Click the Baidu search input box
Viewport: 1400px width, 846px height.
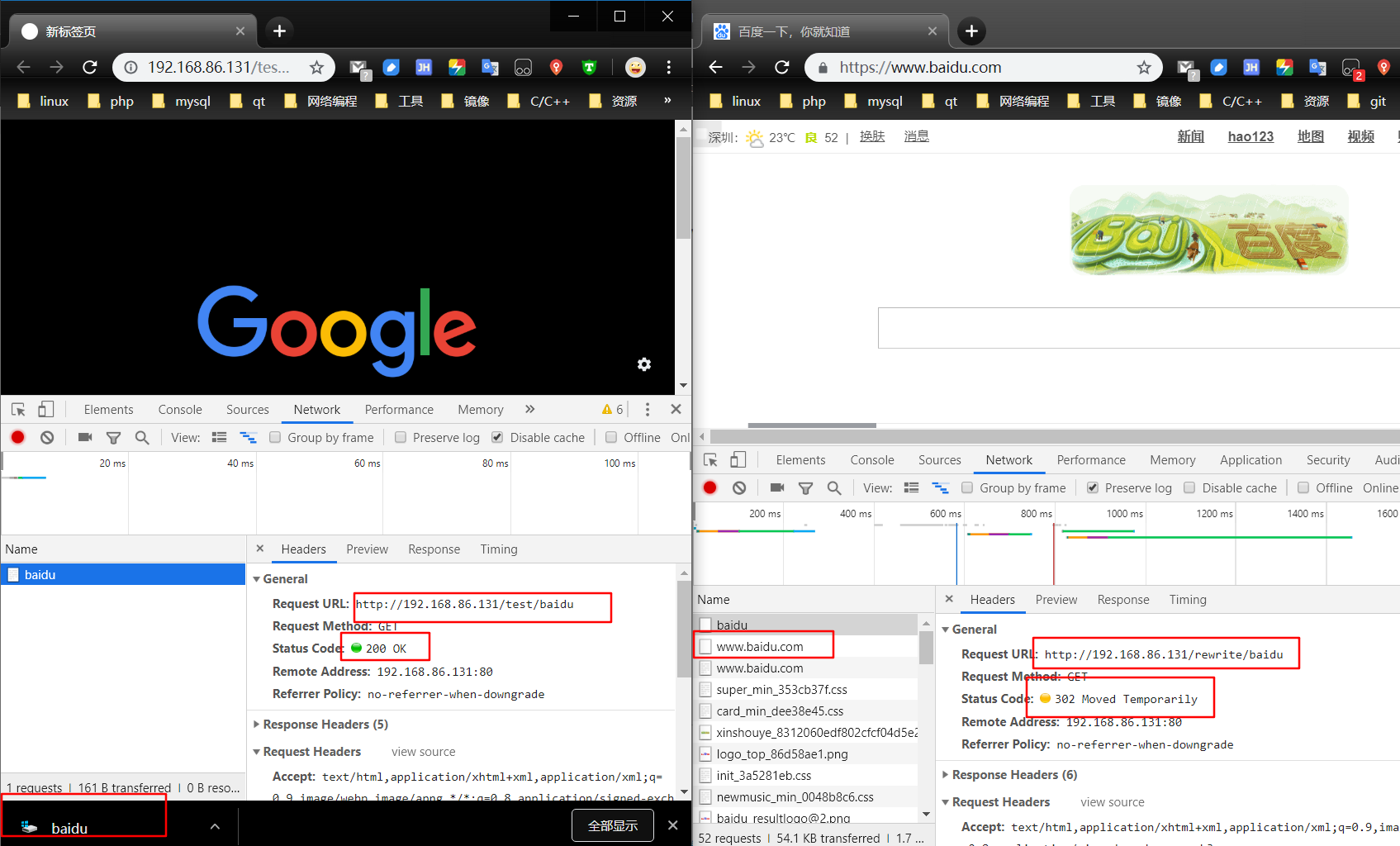[x=1138, y=328]
